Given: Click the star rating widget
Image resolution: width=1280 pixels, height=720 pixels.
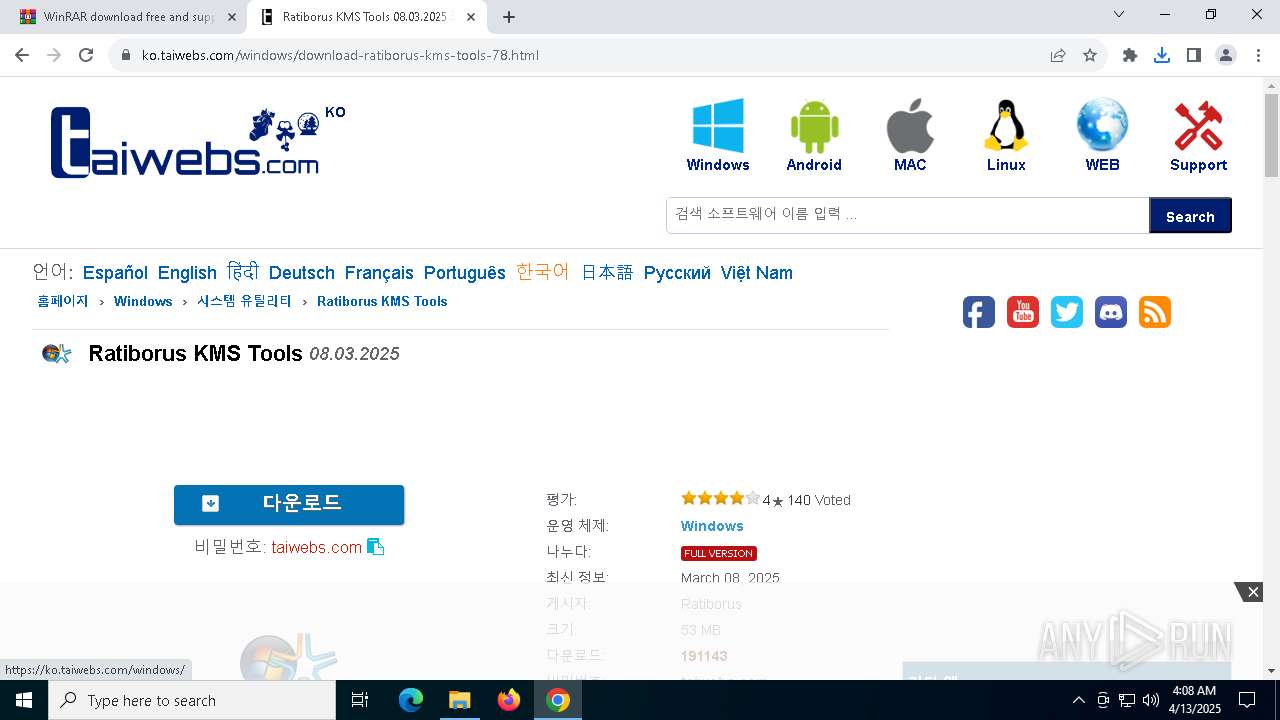Looking at the screenshot, I should pyautogui.click(x=720, y=498).
